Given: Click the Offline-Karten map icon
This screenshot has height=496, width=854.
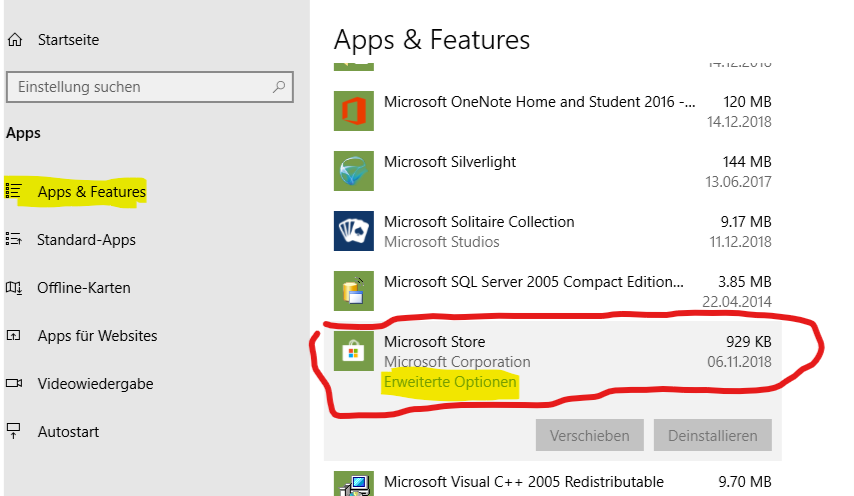Looking at the screenshot, I should (x=14, y=287).
